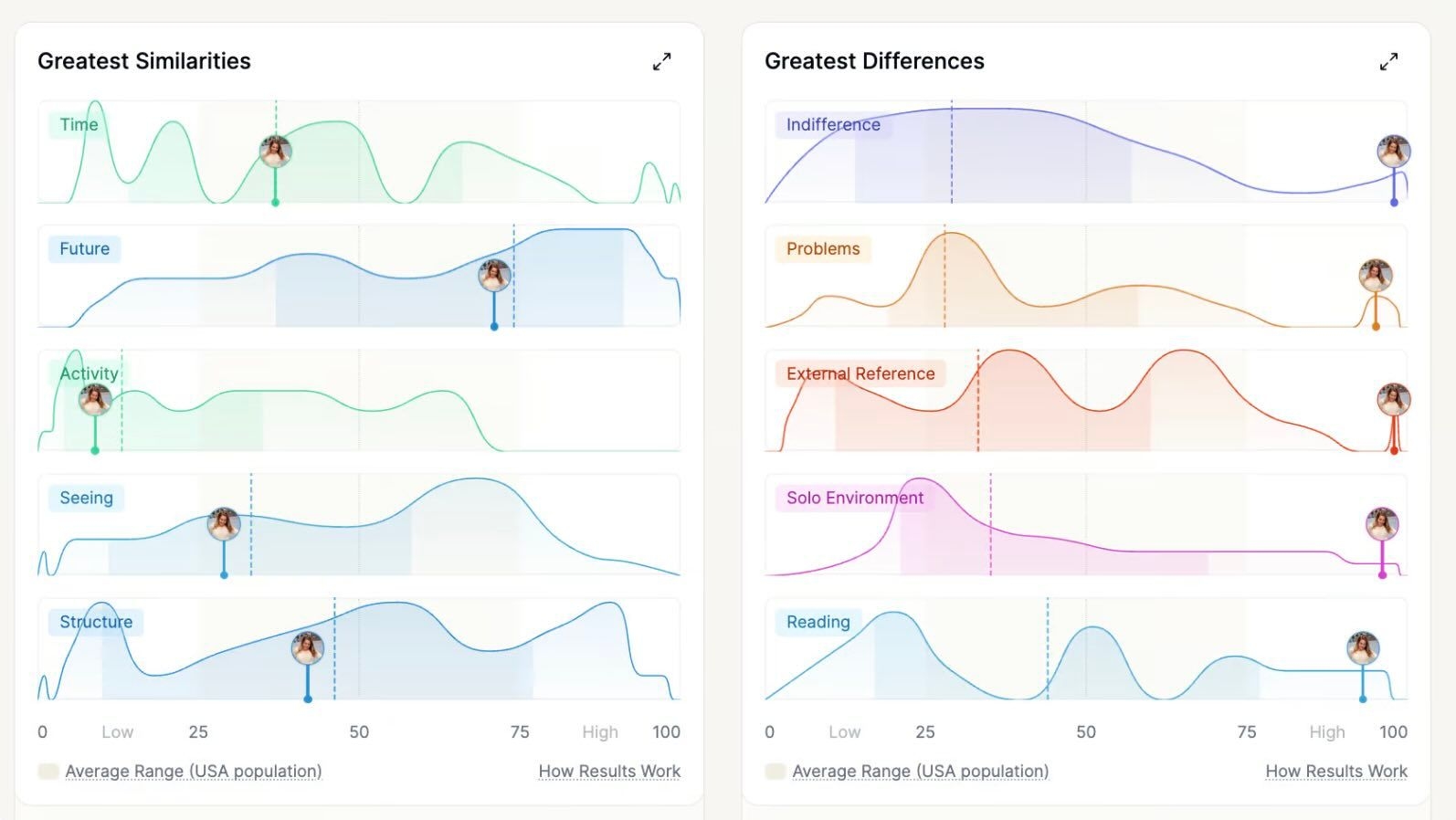Click the Solo Environment trait label

tap(855, 498)
